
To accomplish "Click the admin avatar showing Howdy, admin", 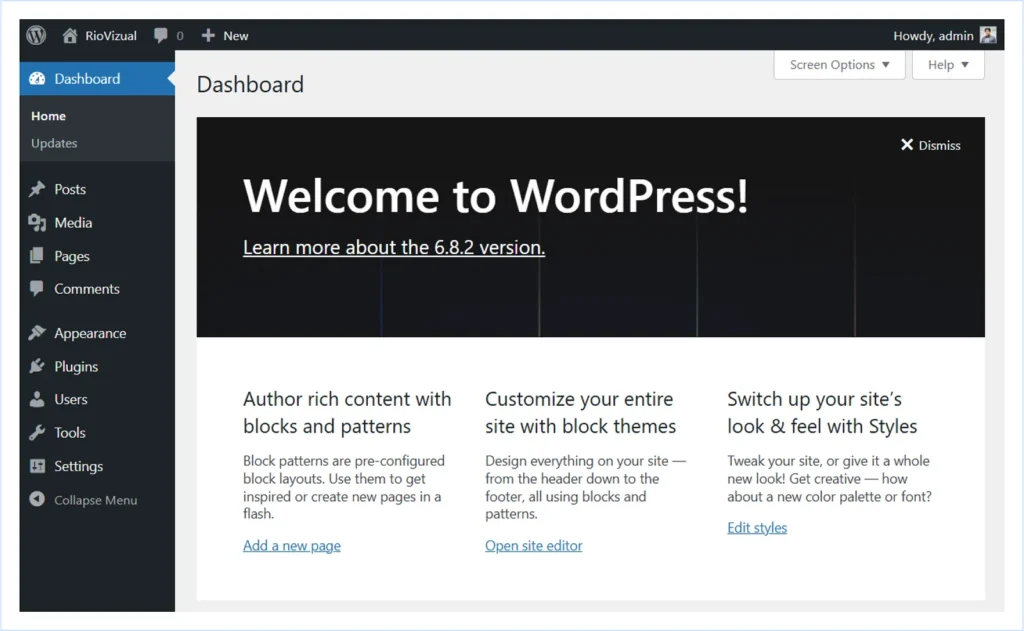I will pos(988,35).
